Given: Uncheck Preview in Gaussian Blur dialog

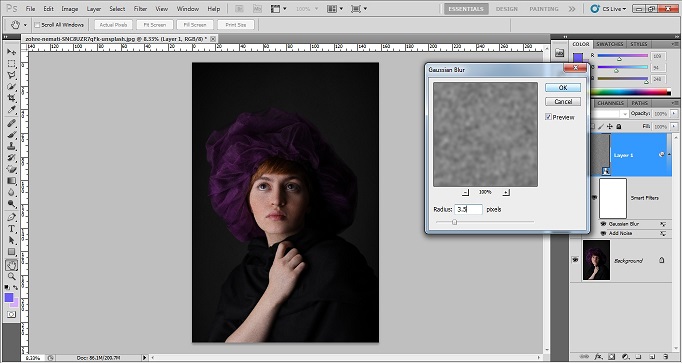Looking at the screenshot, I should [x=548, y=117].
